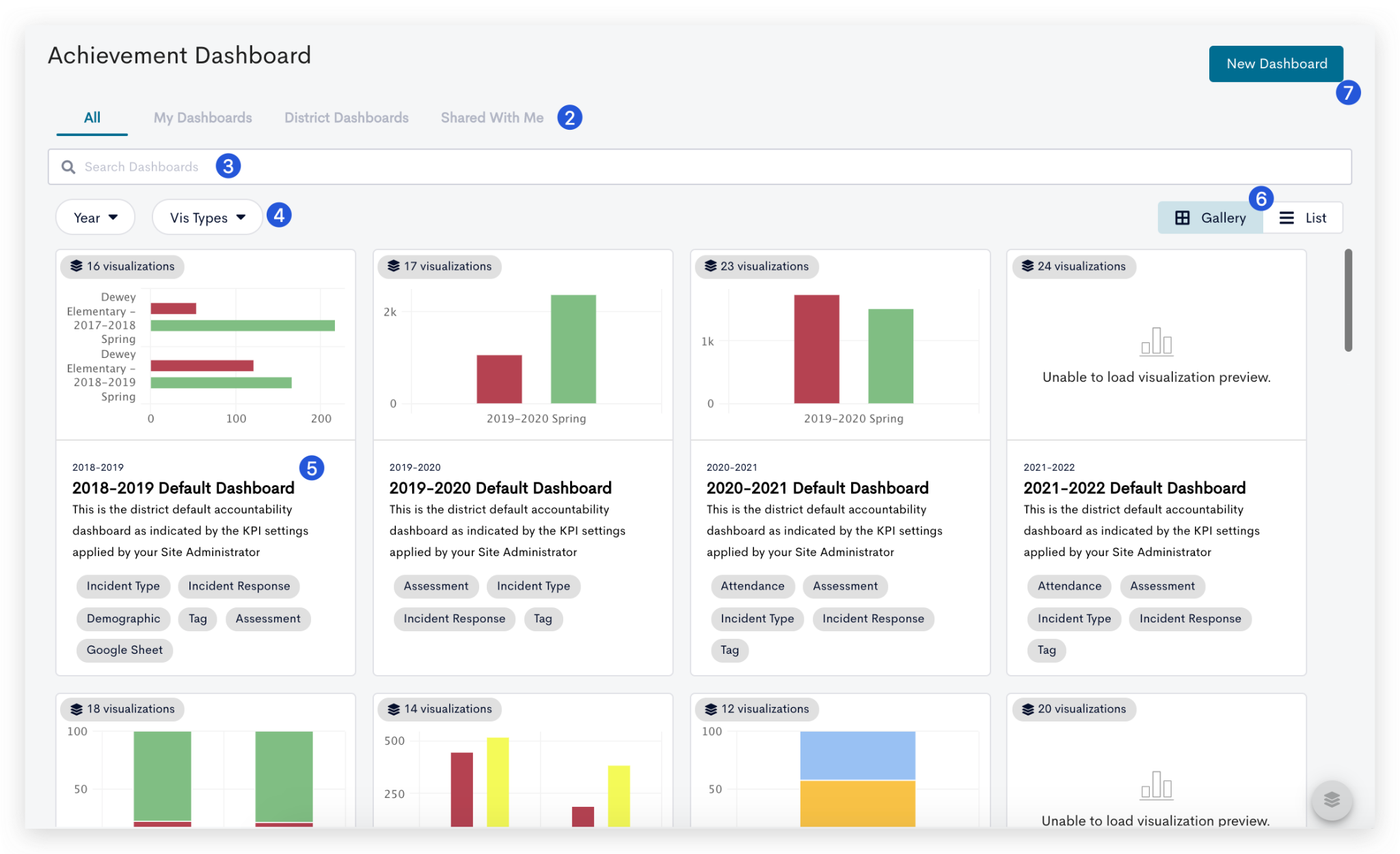Click the layers icon on 14 visualizations badge

click(393, 709)
